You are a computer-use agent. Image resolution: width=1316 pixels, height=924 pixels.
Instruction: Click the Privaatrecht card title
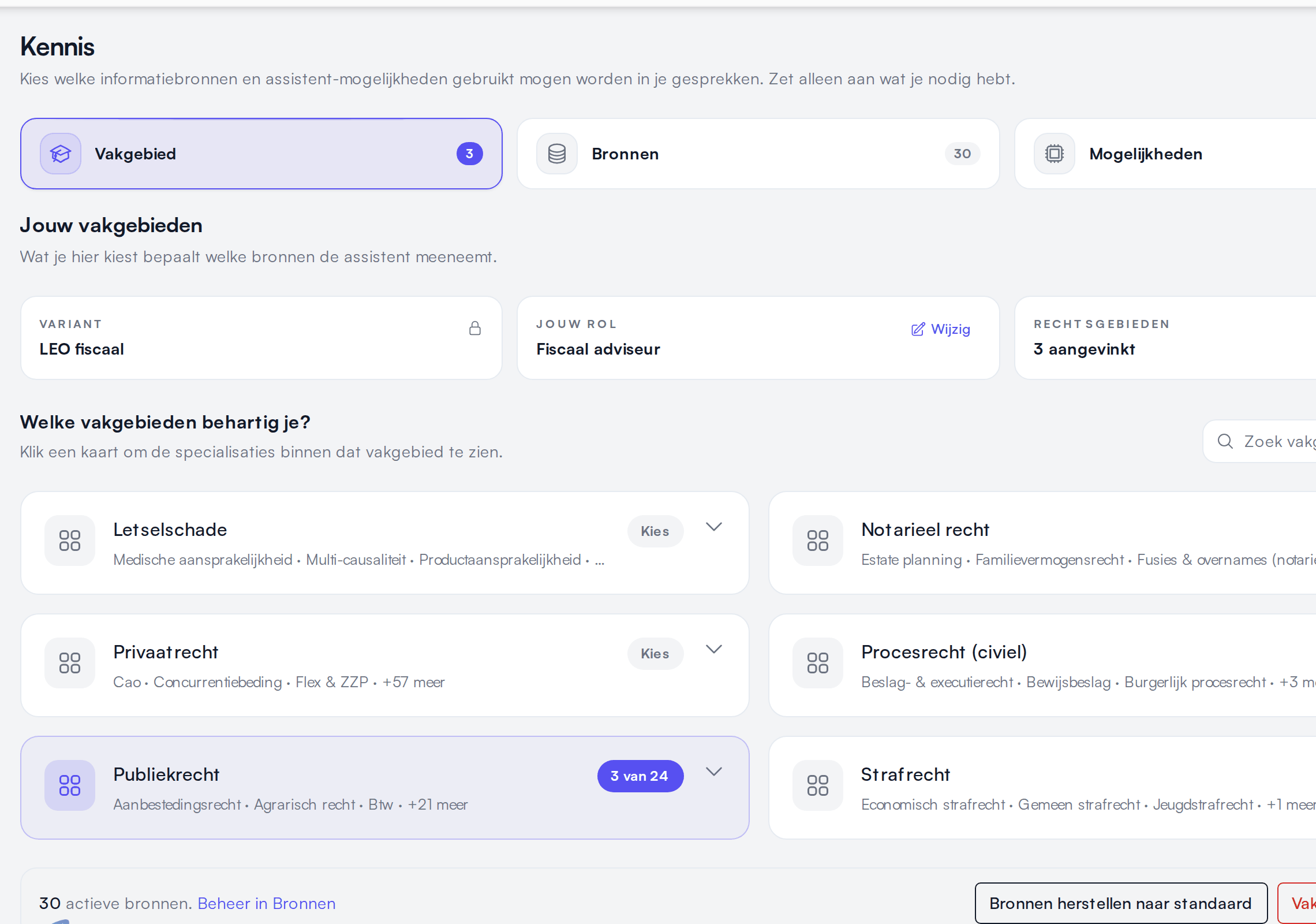click(x=166, y=652)
